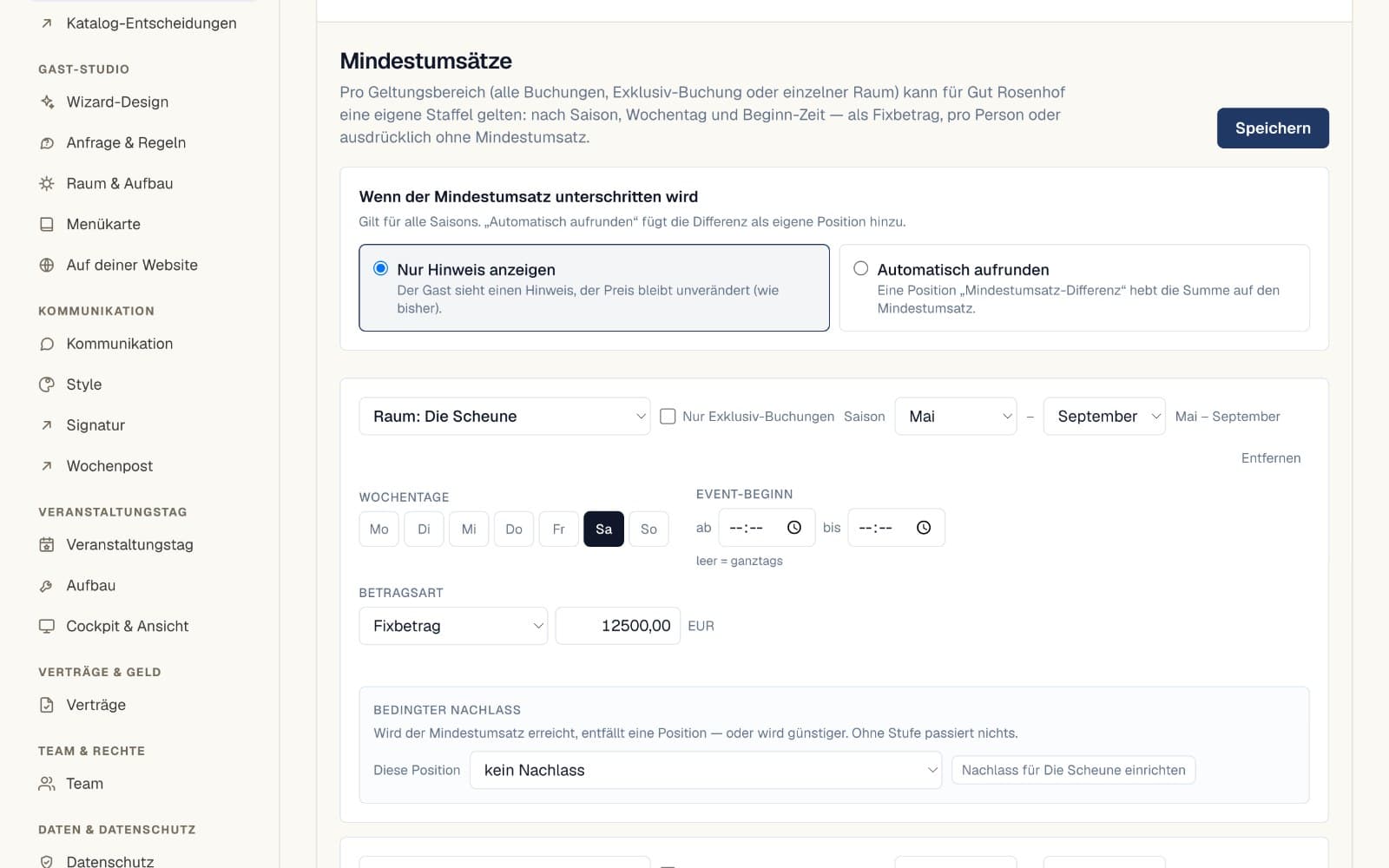Click the globe icon for Auf deiner Website

coord(47,265)
